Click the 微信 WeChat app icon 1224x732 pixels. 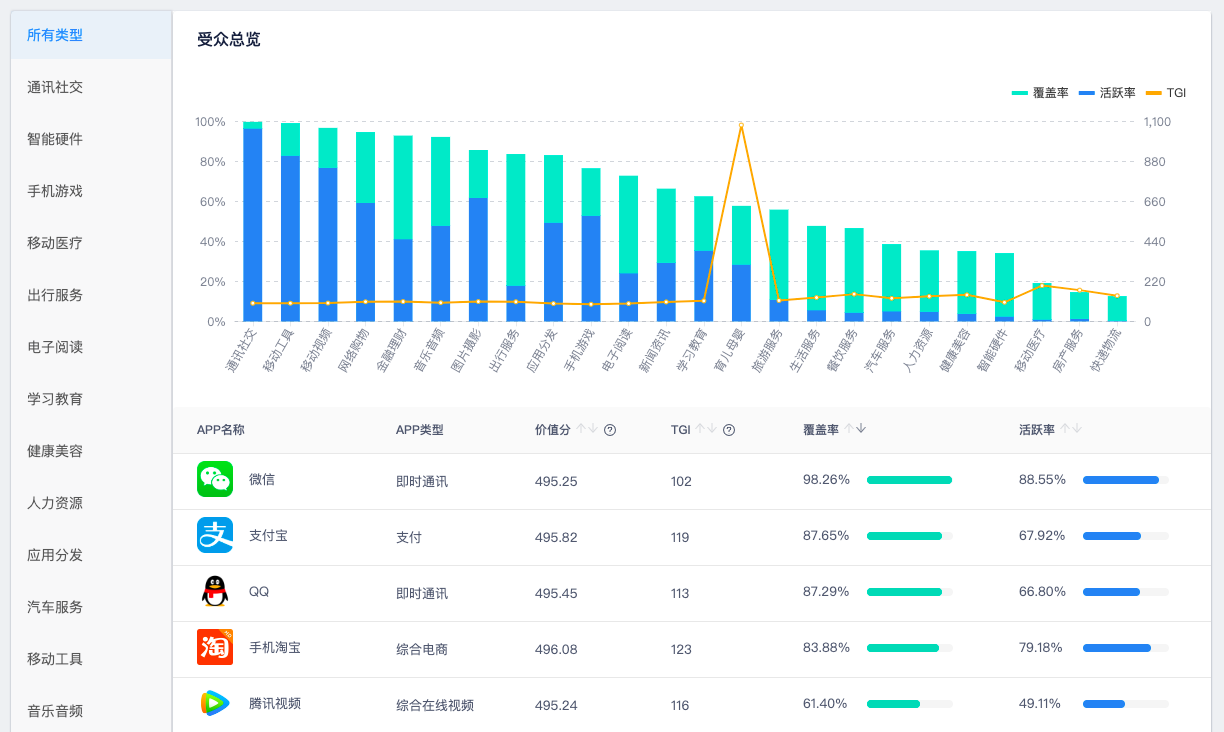coord(215,479)
